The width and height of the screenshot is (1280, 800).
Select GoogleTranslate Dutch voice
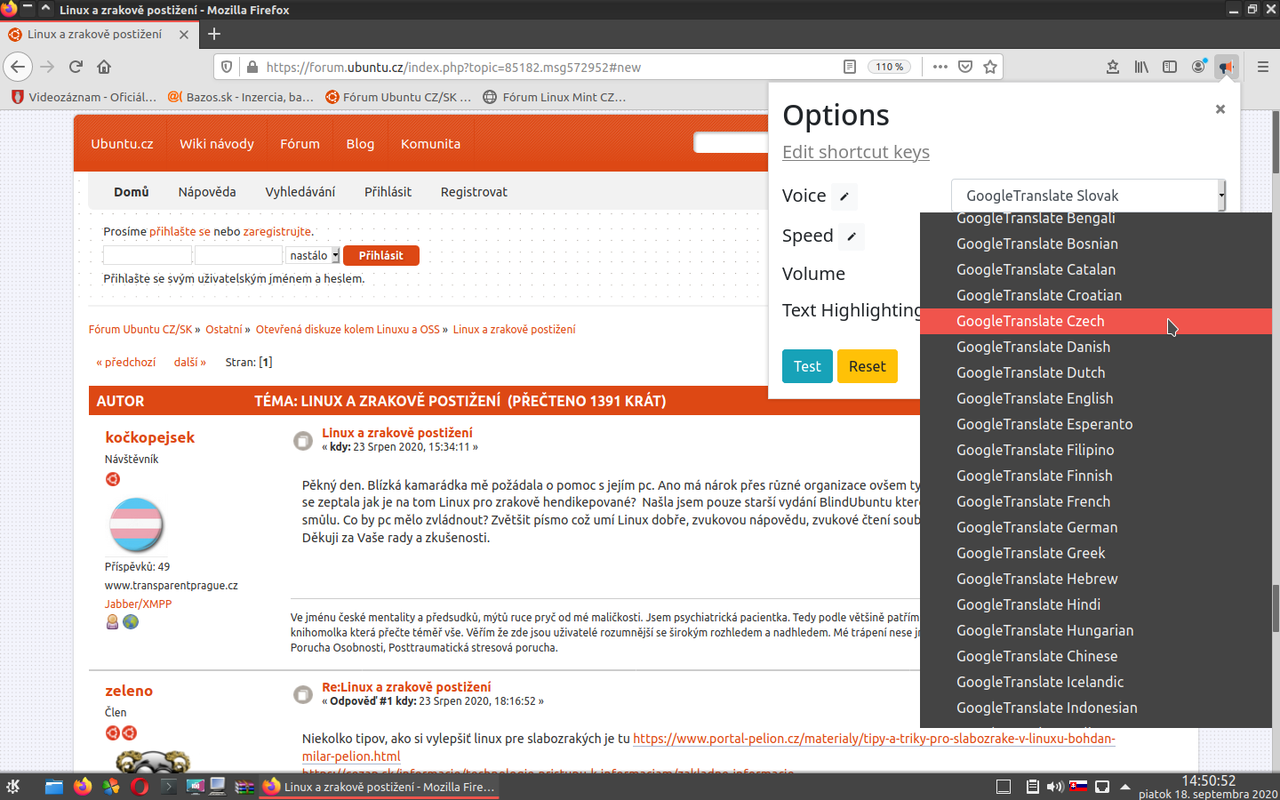coord(1095,372)
